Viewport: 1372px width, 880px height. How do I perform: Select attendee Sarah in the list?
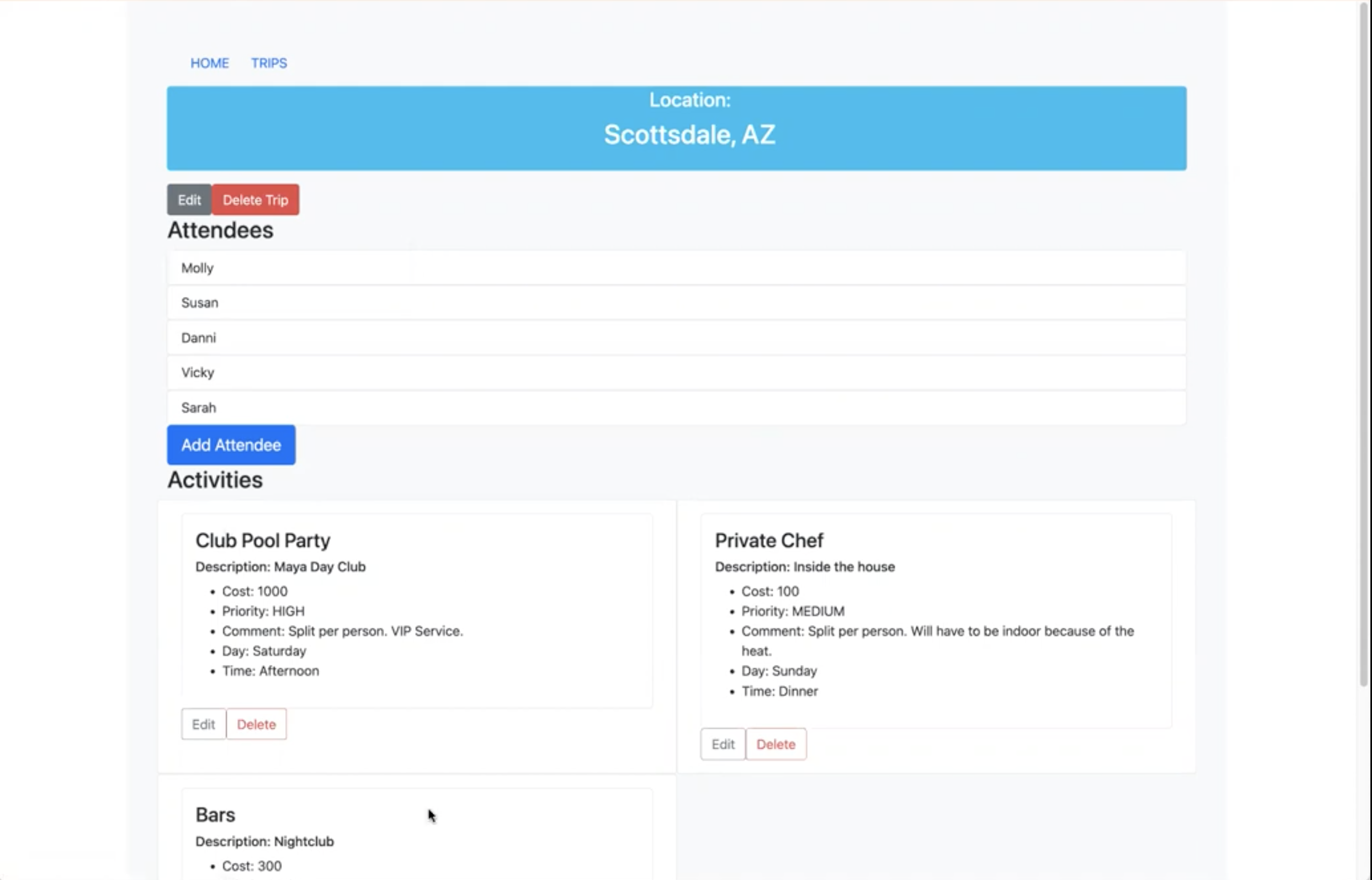pos(199,407)
